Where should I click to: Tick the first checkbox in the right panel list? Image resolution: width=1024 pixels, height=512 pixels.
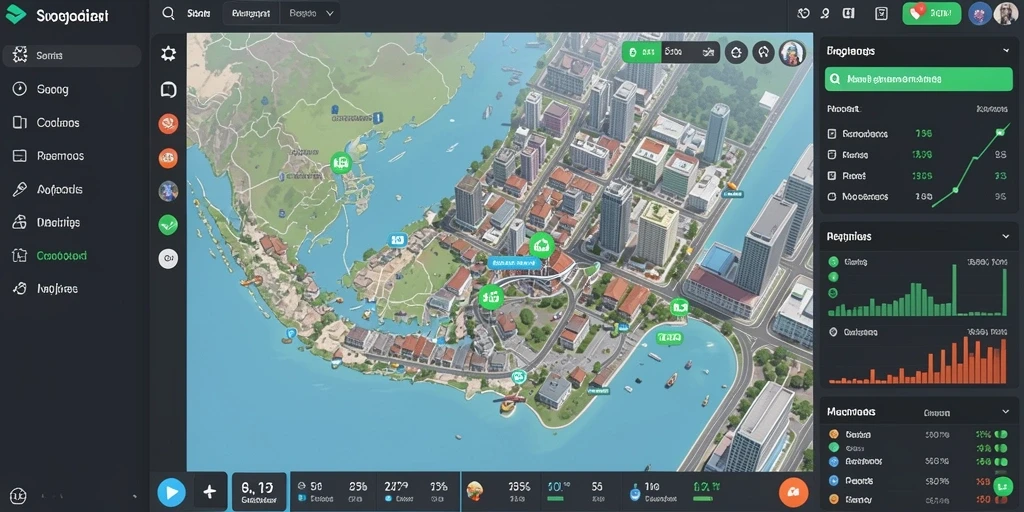831,134
